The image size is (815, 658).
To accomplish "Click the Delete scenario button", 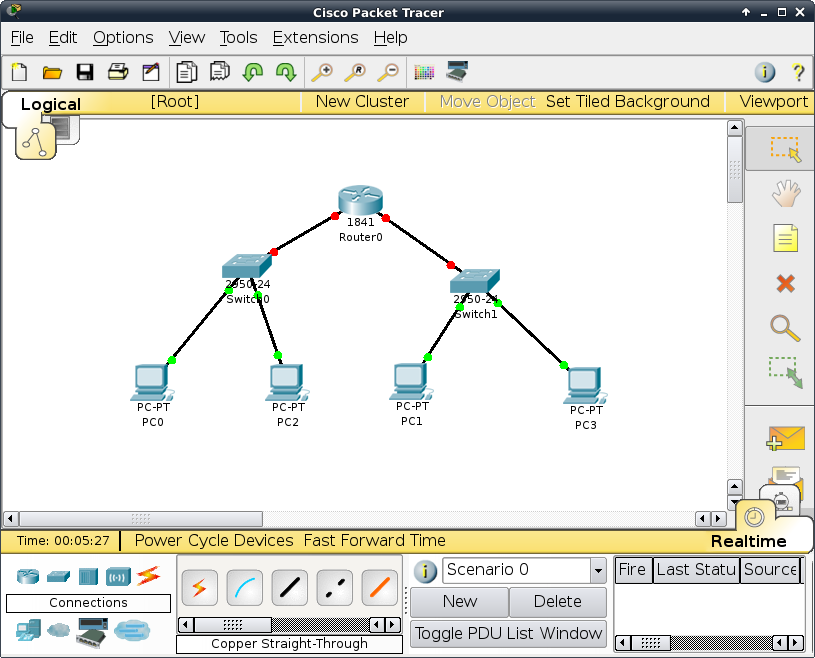I will tap(558, 601).
